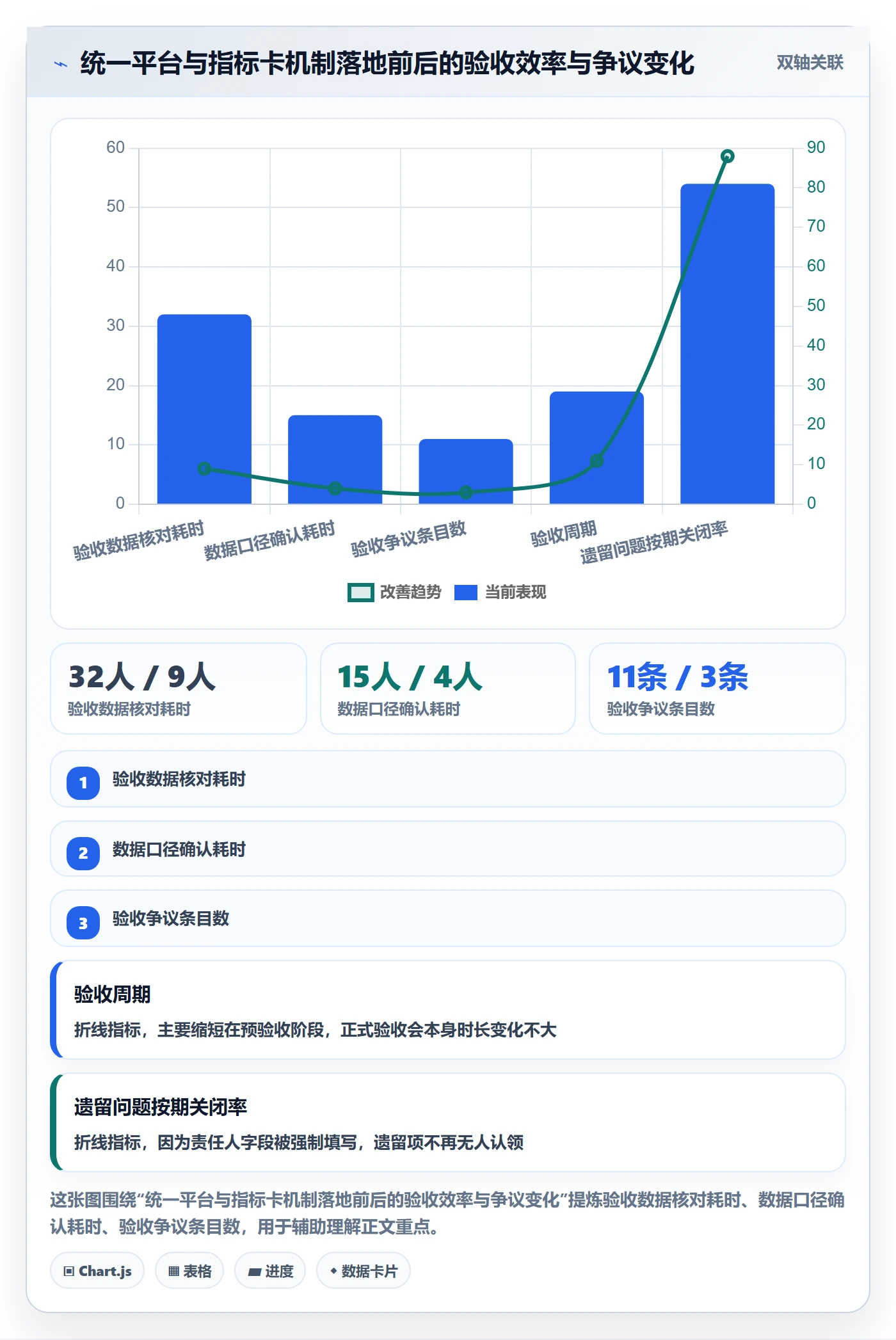The image size is (896, 1340).
Task: Click description text about 责任人字段被强制填写
Action: click(299, 1142)
